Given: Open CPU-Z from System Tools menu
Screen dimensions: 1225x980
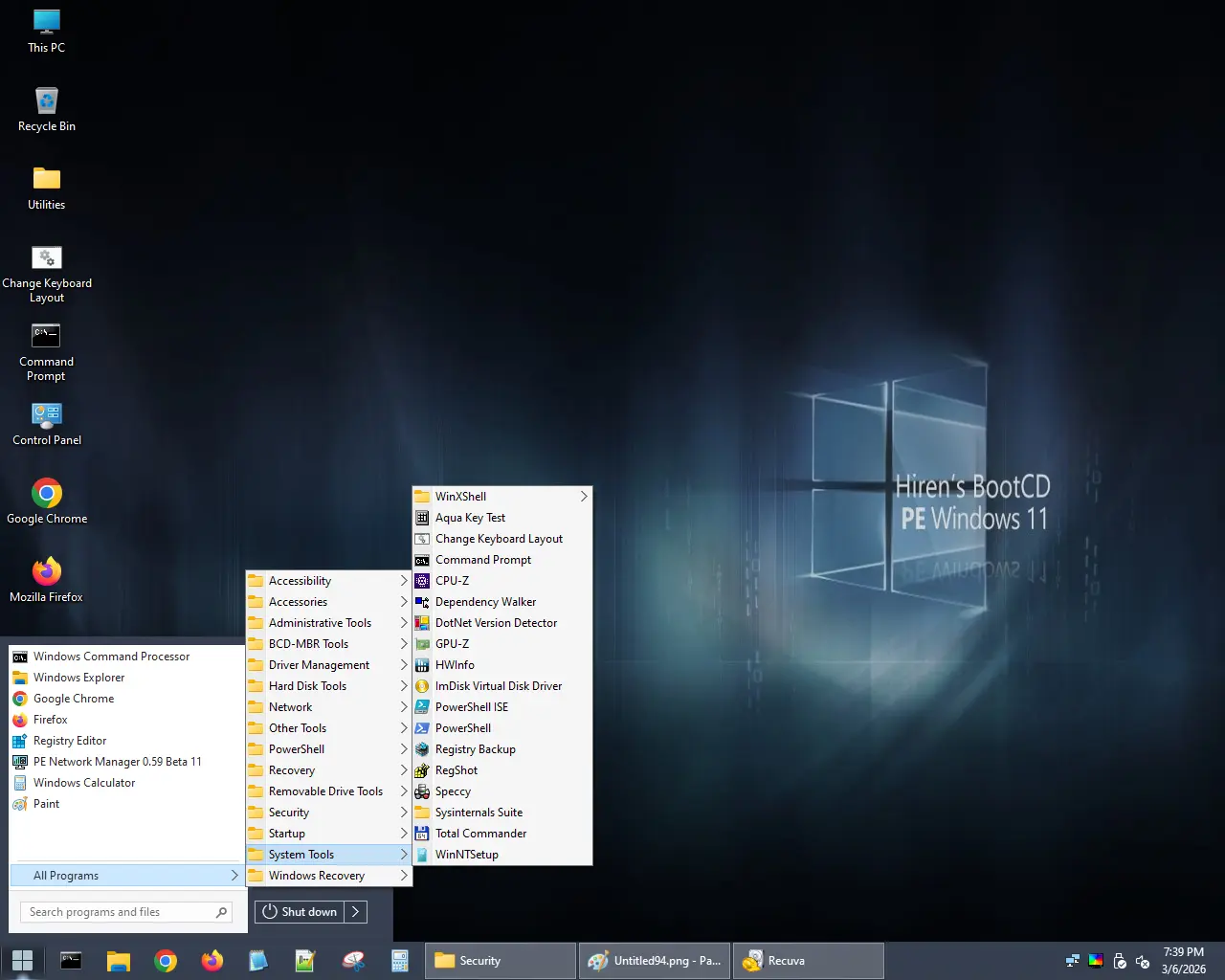Looking at the screenshot, I should coord(452,581).
